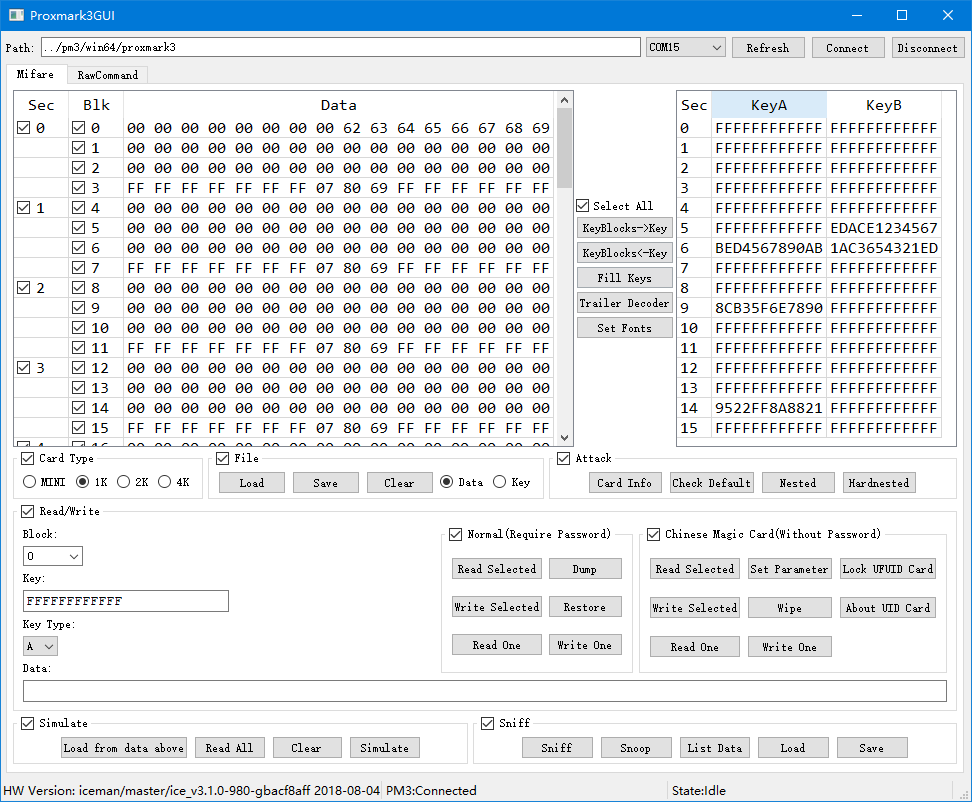Choose the Data file radio option
Viewport: 972px width, 802px height.
pyautogui.click(x=446, y=482)
